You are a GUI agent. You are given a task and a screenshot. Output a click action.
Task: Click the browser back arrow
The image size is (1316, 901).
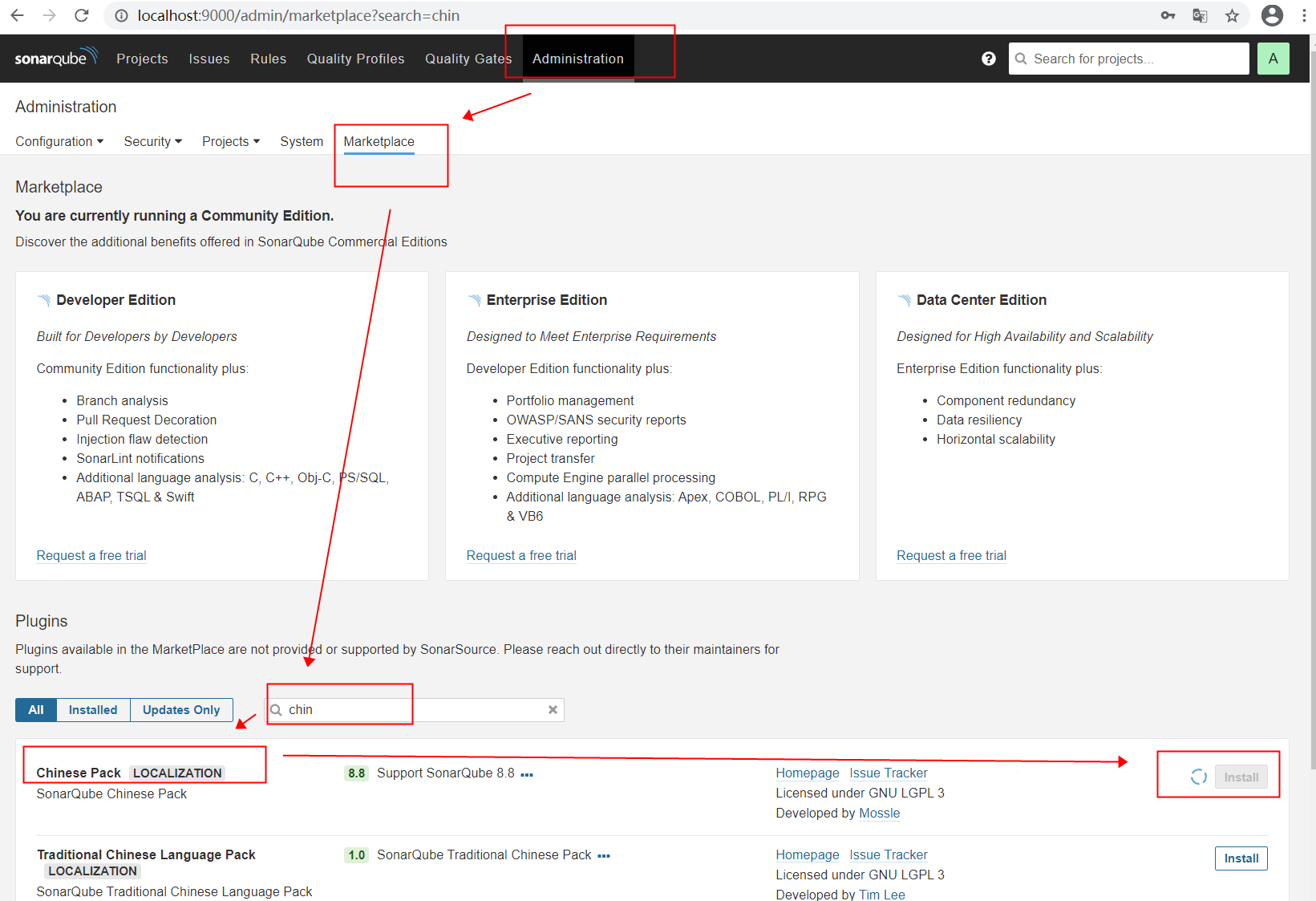point(17,15)
